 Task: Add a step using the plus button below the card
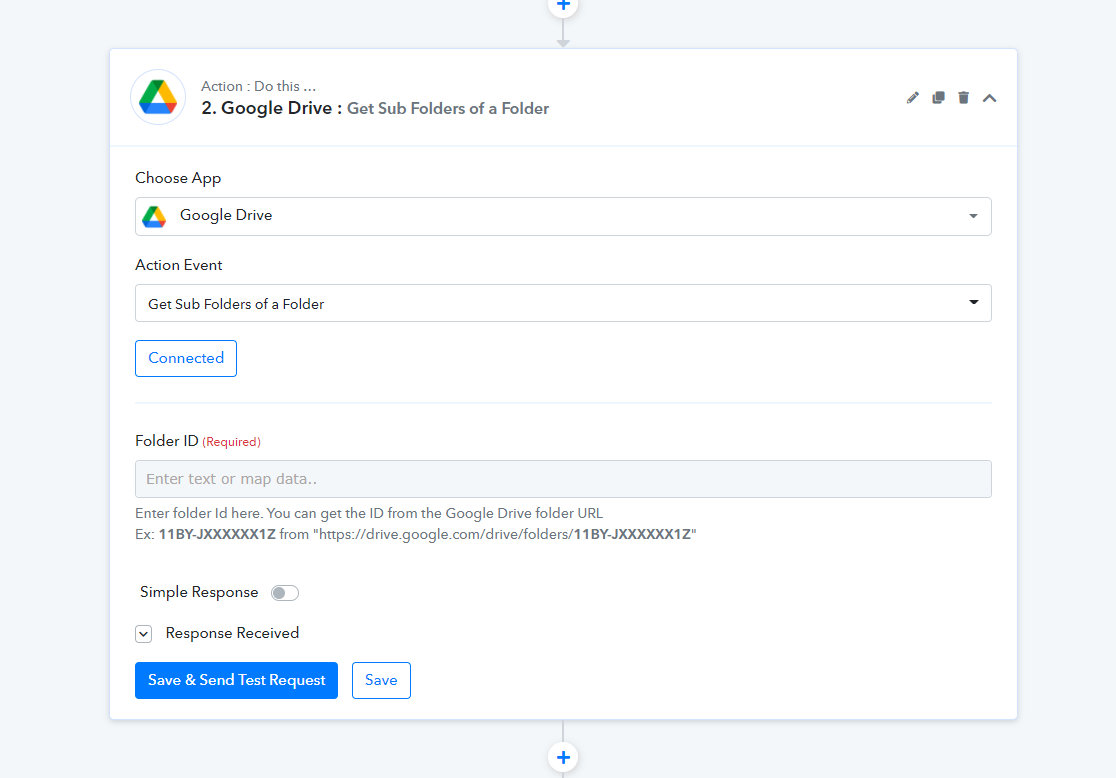tap(563, 757)
